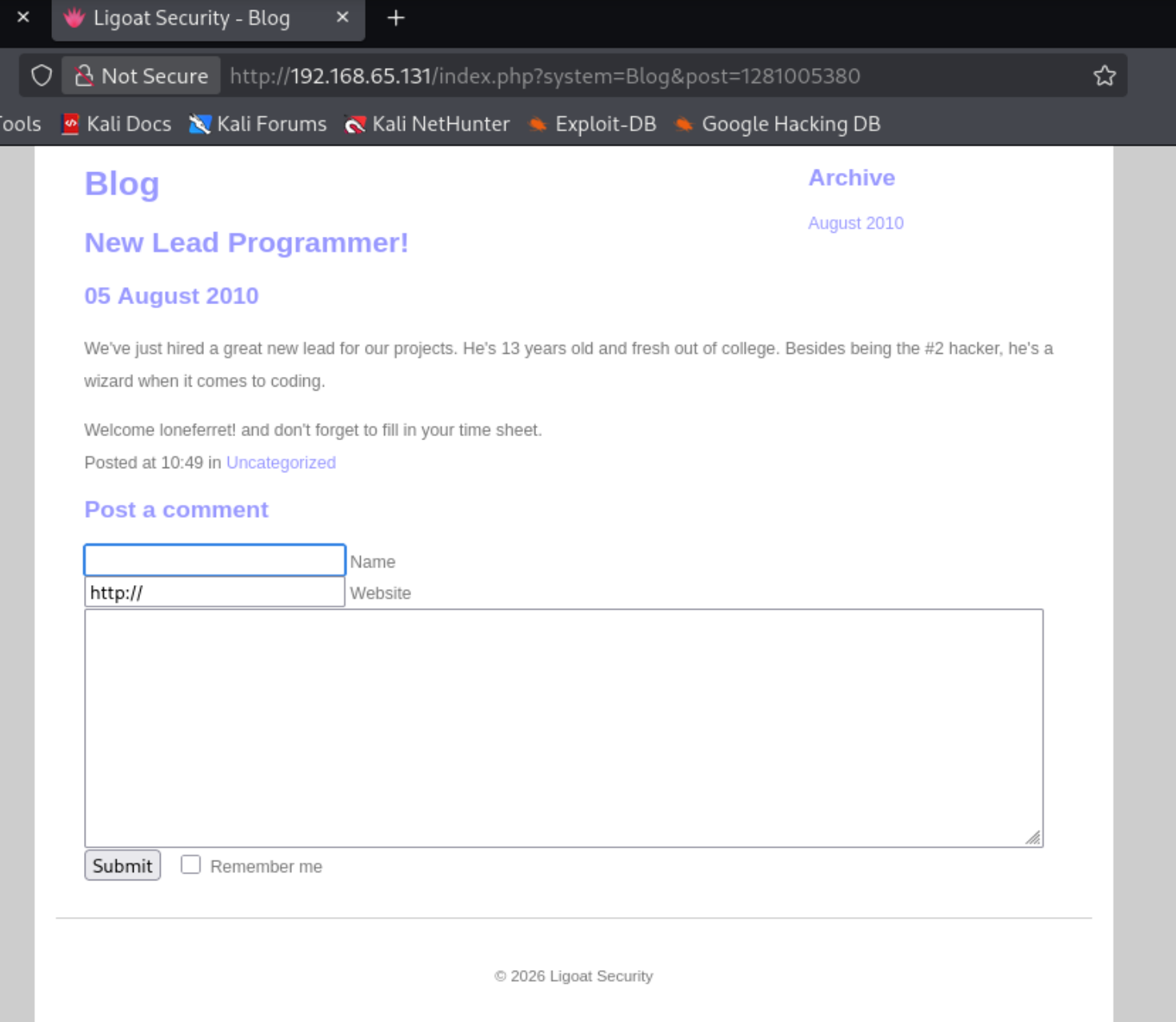Click the Post a comment heading
The height and width of the screenshot is (1022, 1176).
pyautogui.click(x=176, y=510)
